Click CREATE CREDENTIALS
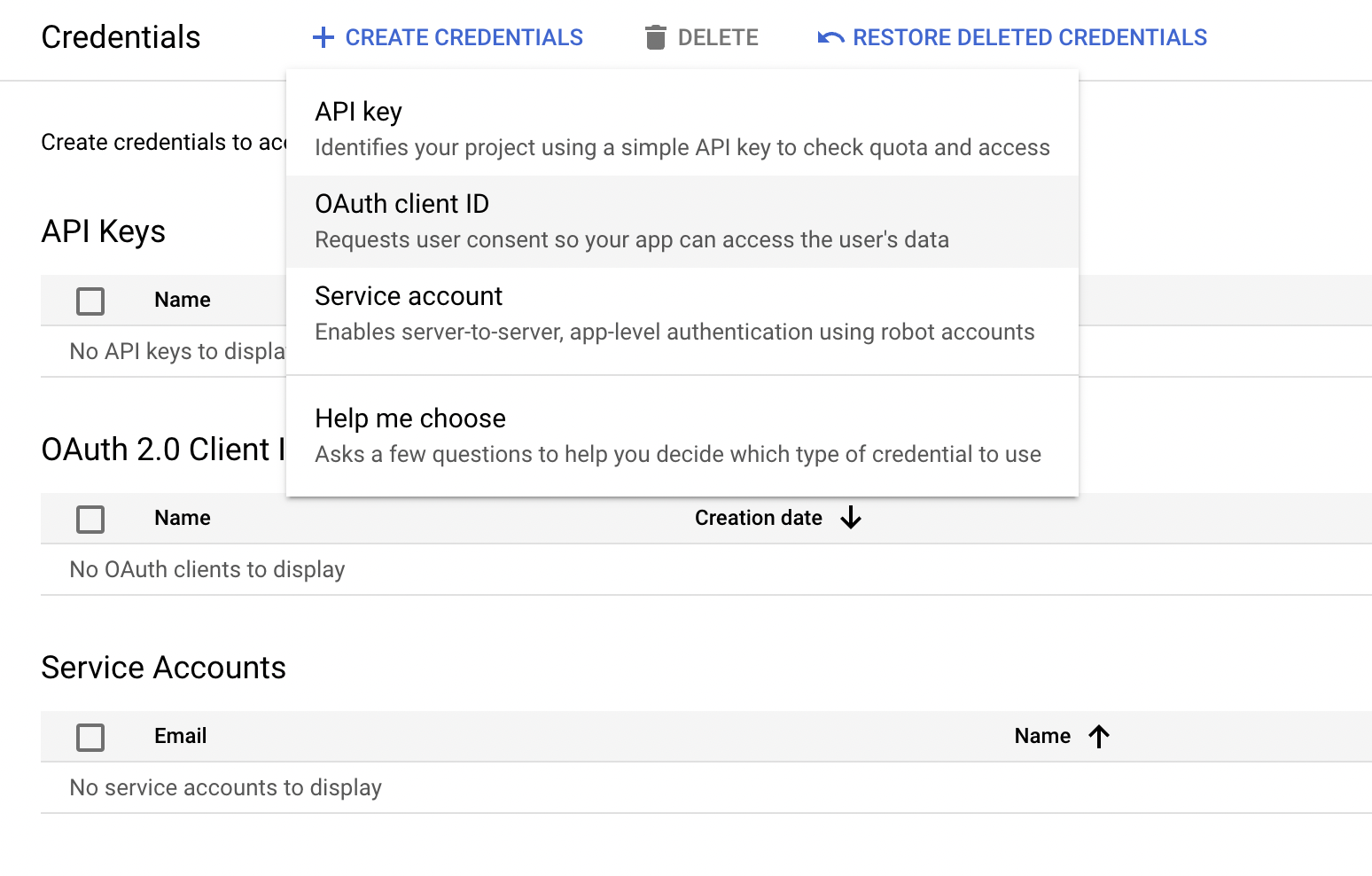The width and height of the screenshot is (1372, 876). (x=463, y=37)
